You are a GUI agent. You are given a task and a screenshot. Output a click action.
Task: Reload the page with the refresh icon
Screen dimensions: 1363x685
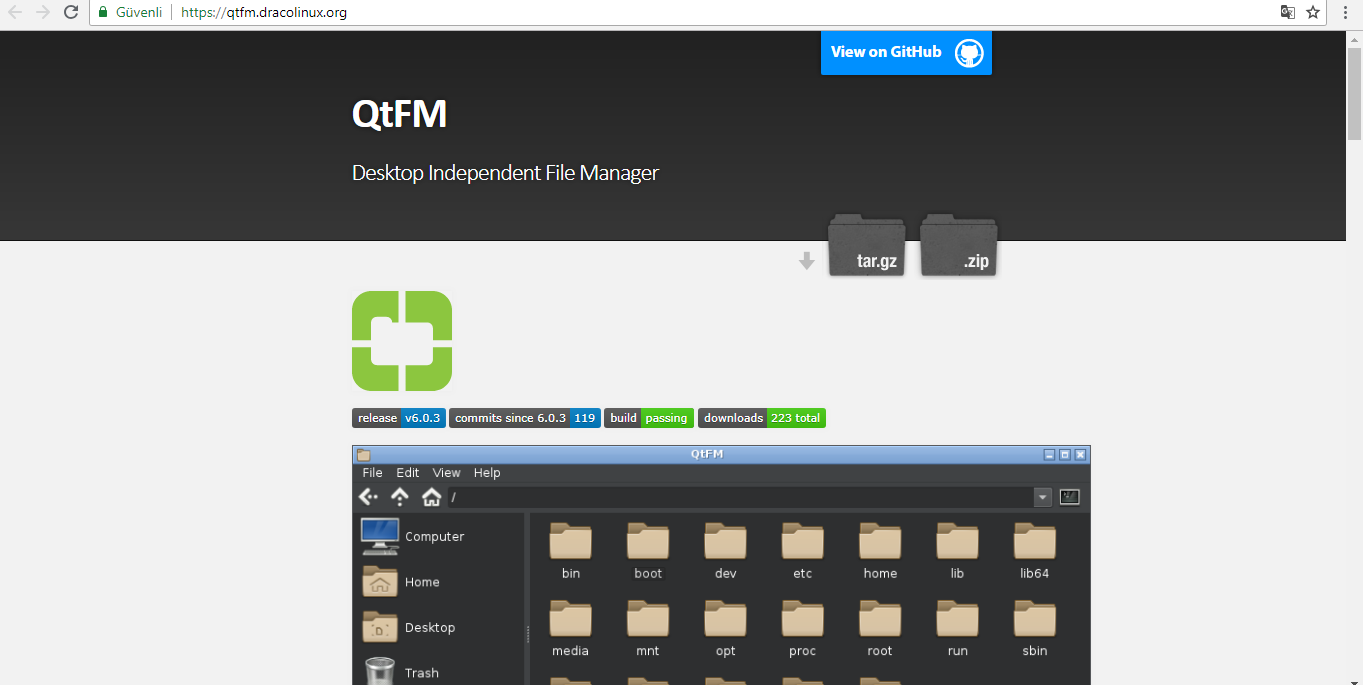[x=71, y=12]
